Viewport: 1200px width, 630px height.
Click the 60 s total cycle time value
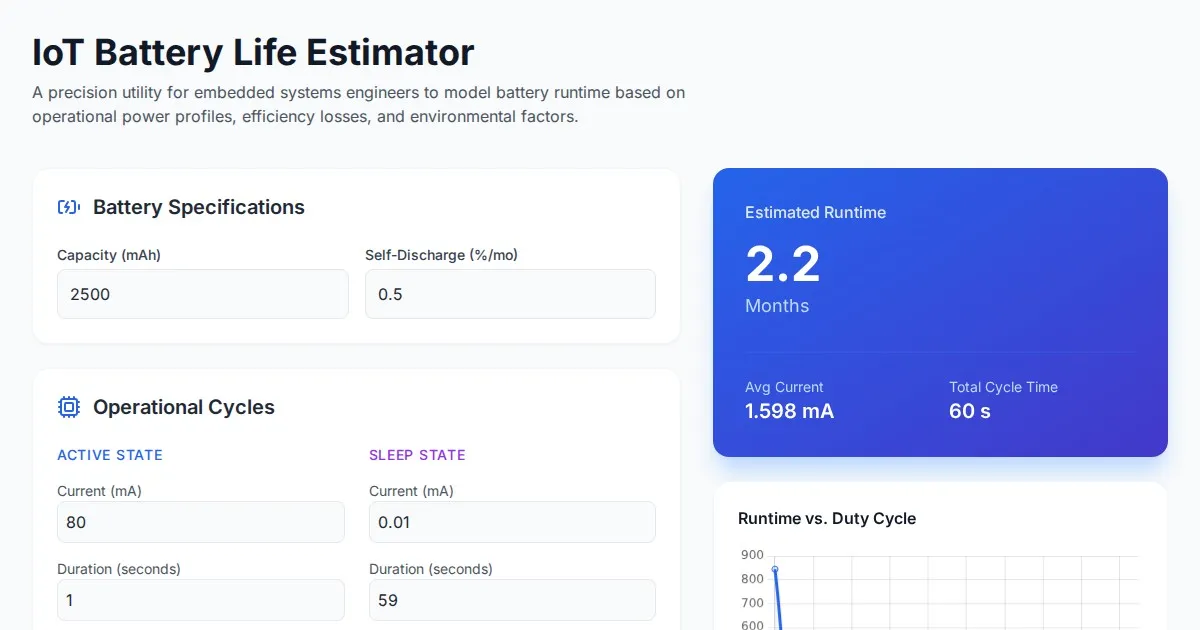(969, 411)
